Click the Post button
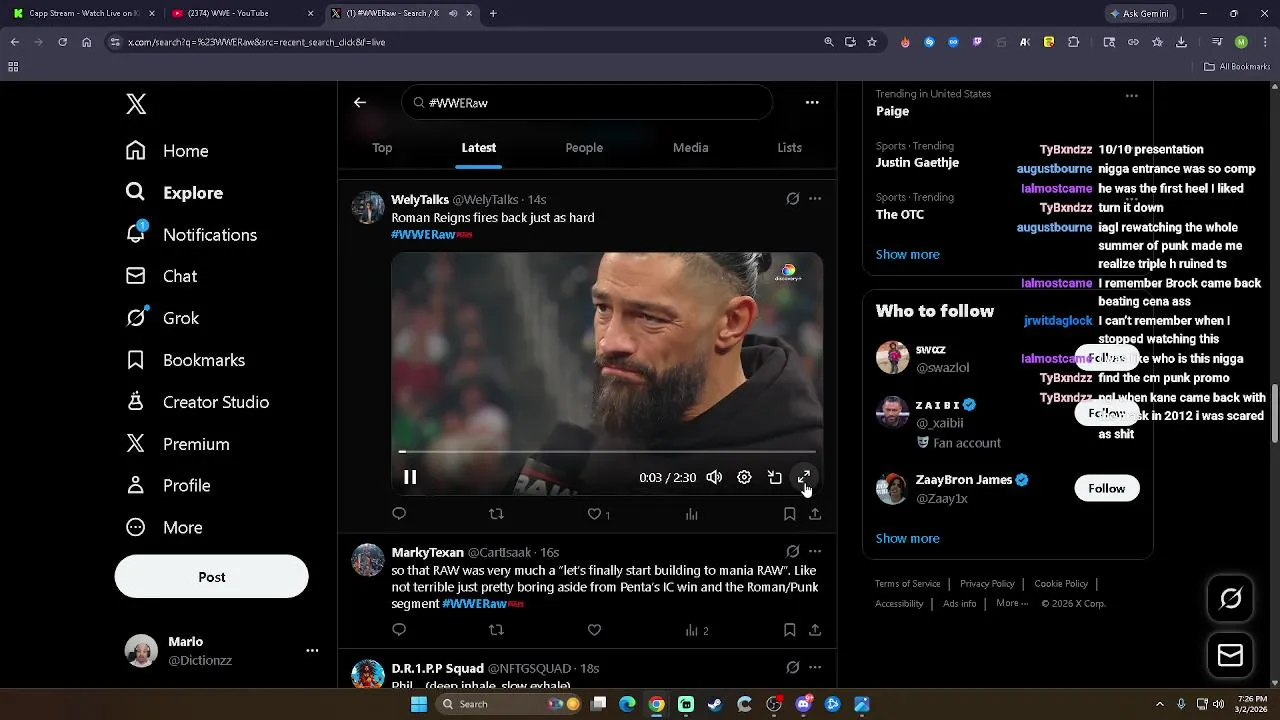The width and height of the screenshot is (1280, 720). point(211,577)
